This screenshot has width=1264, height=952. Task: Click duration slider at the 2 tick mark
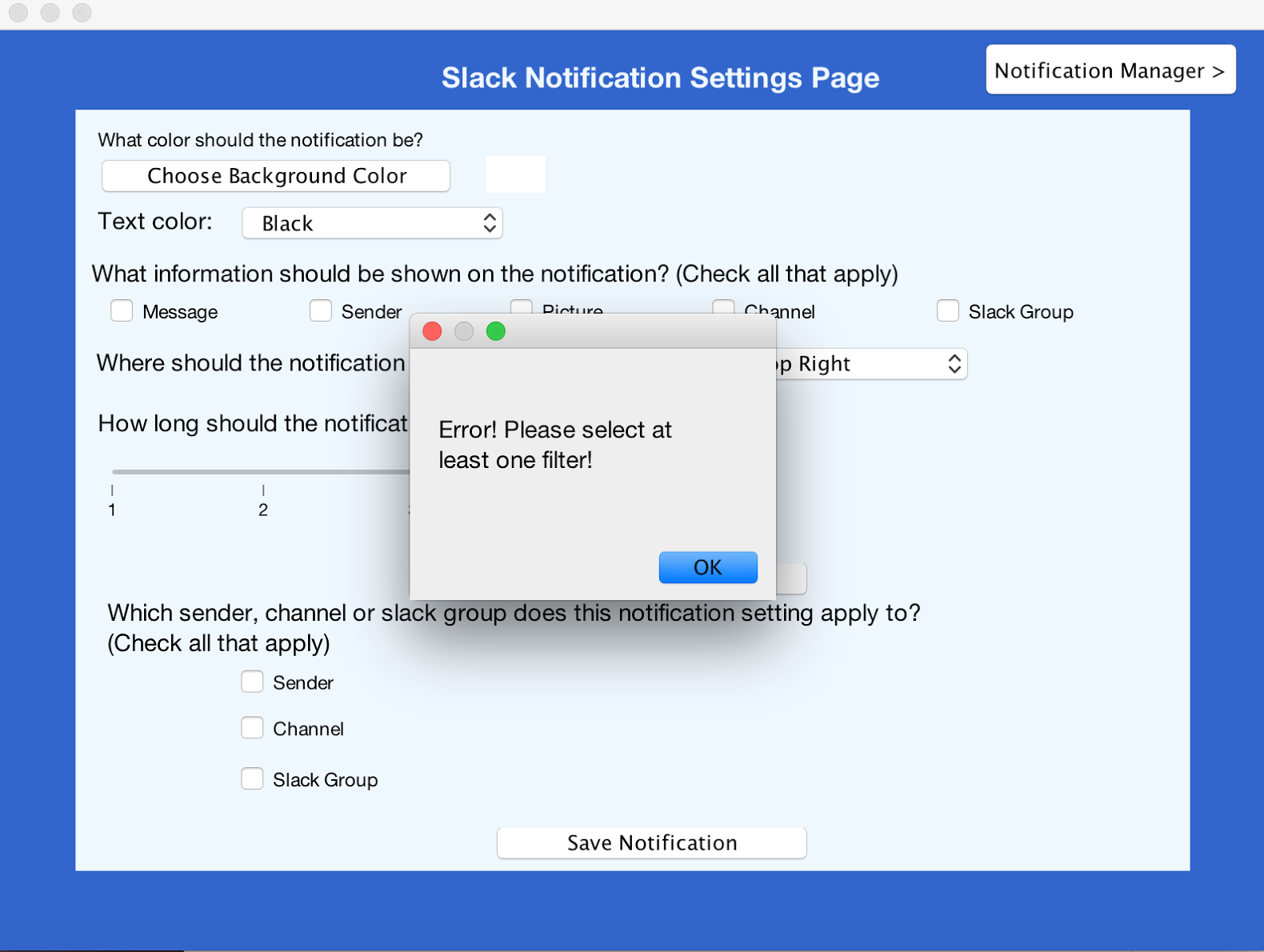click(263, 472)
